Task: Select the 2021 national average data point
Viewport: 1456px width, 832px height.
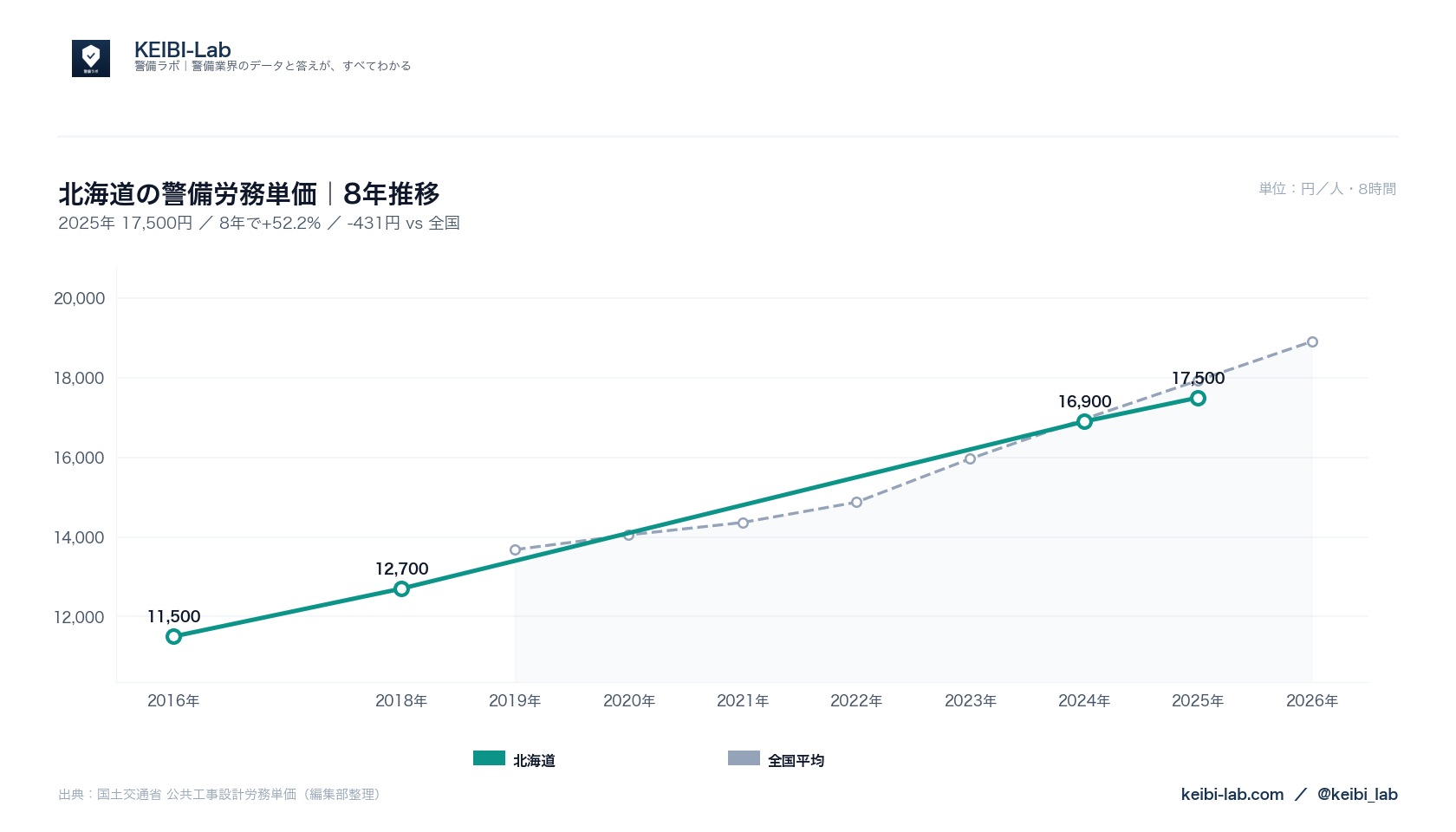Action: tap(743, 523)
